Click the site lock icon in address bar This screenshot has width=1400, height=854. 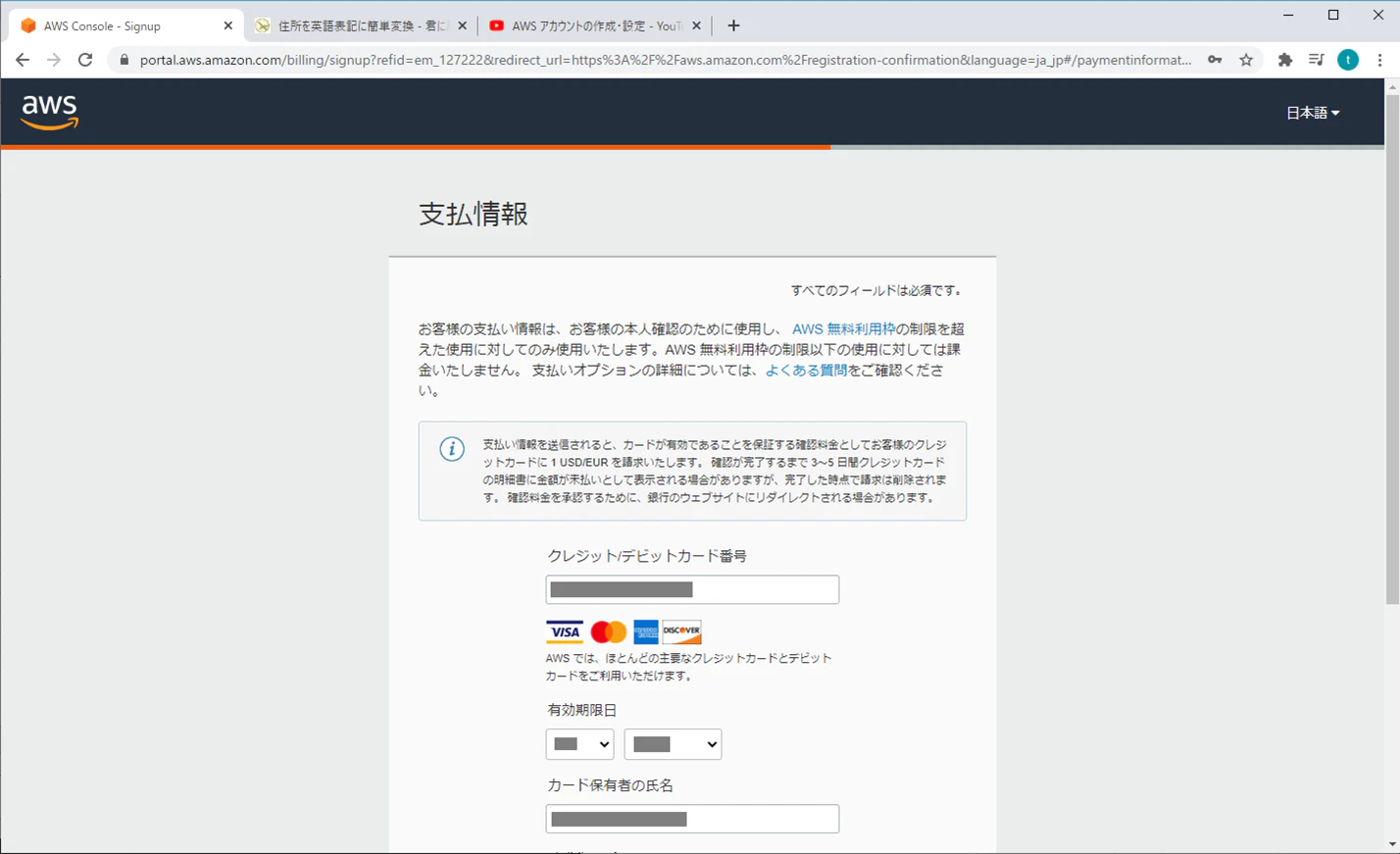point(124,60)
